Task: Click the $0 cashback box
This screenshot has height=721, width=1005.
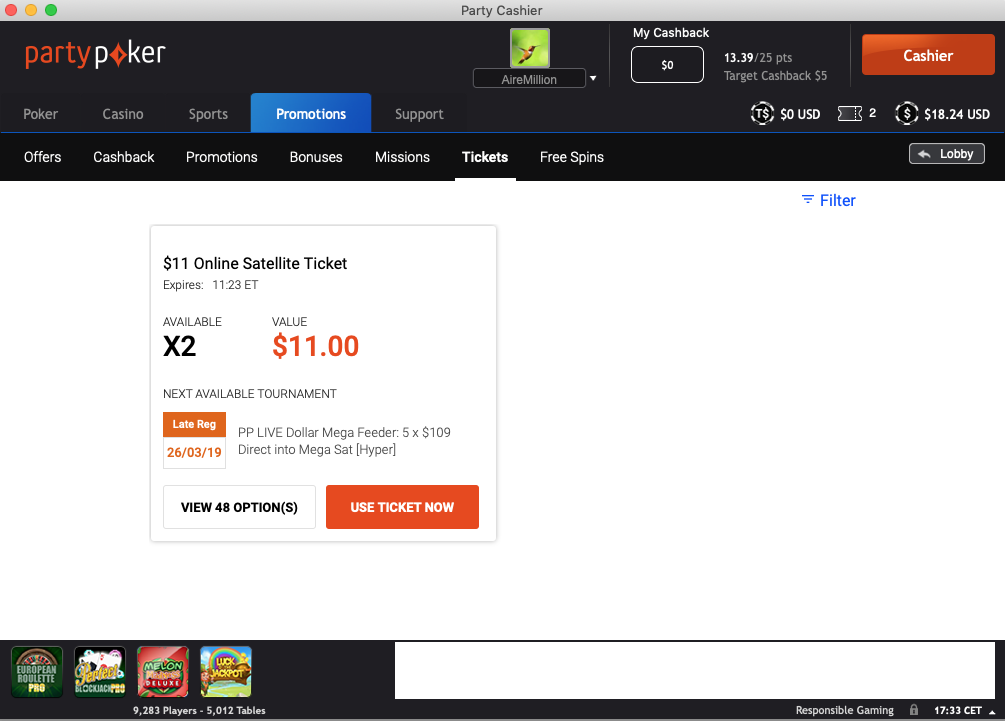Action: point(667,65)
